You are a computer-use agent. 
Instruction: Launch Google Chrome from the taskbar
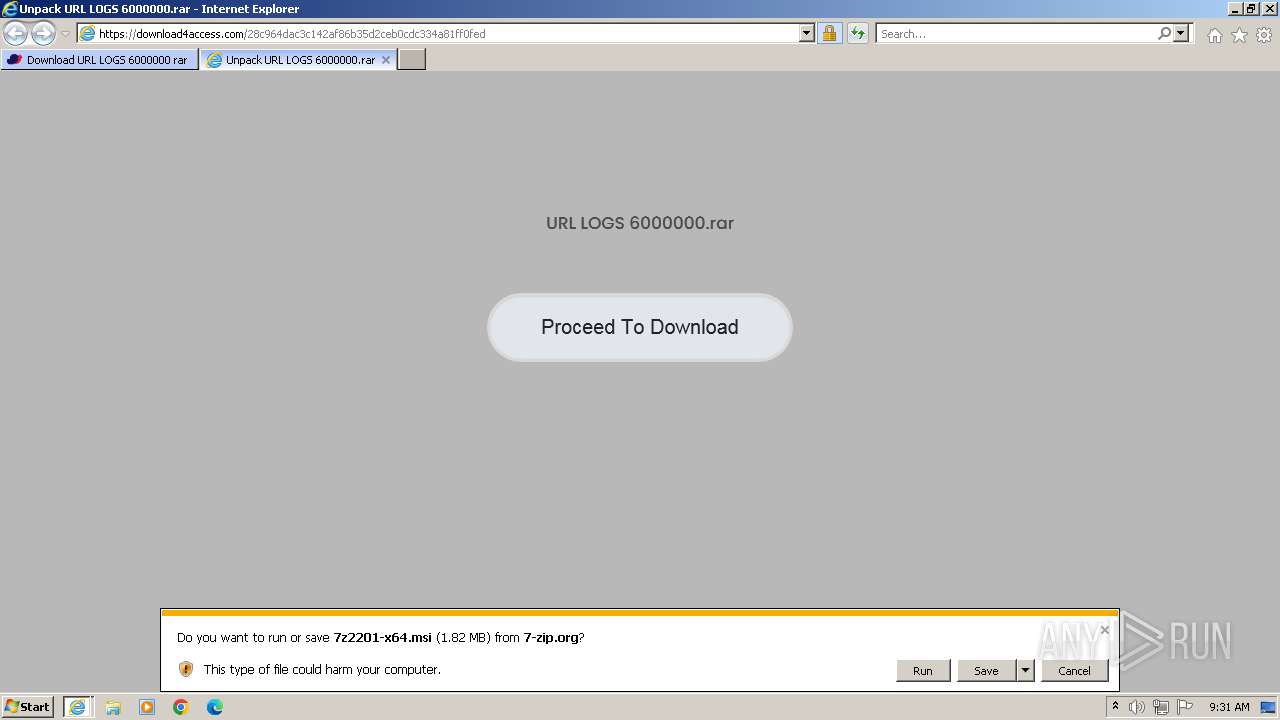181,707
